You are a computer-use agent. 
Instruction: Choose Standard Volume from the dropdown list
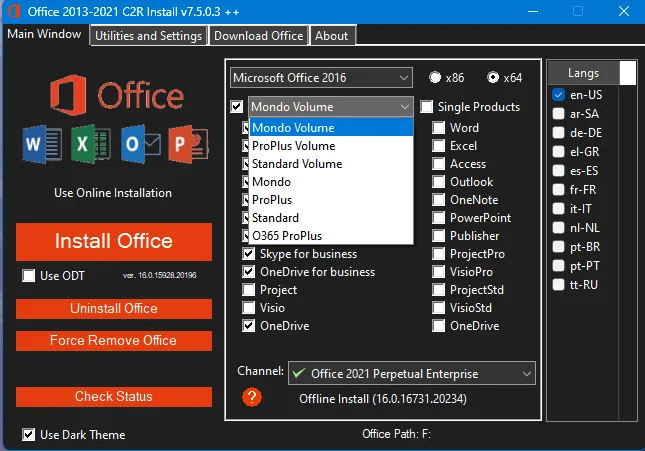(x=331, y=164)
